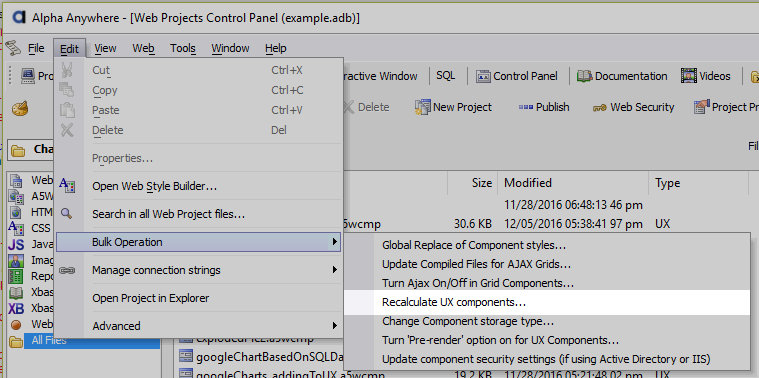This screenshot has height=378, width=759.
Task: Click the folder icon on the Cha... bar
Action: point(18,151)
